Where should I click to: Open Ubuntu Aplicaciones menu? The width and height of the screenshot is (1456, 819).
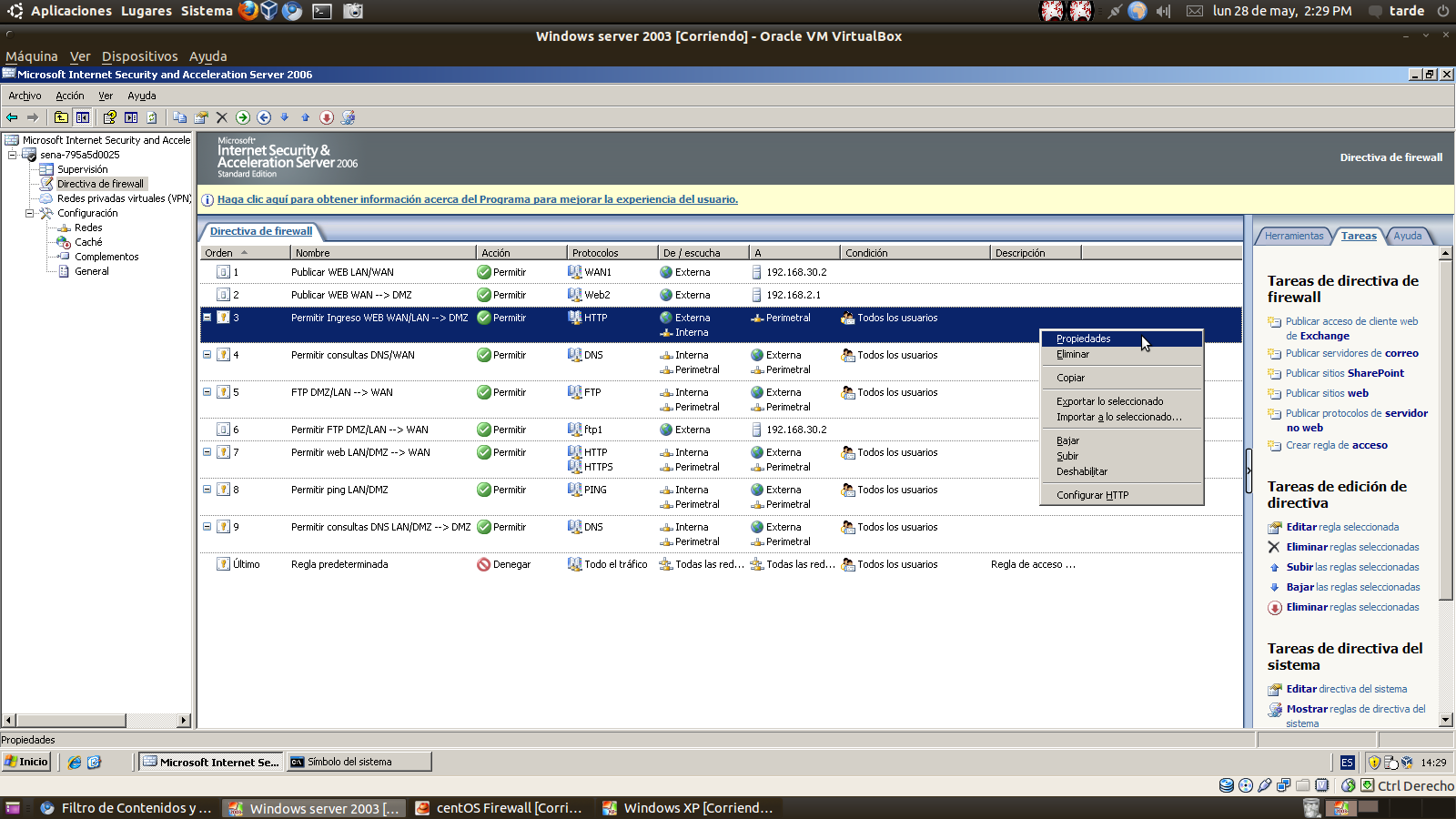71,11
